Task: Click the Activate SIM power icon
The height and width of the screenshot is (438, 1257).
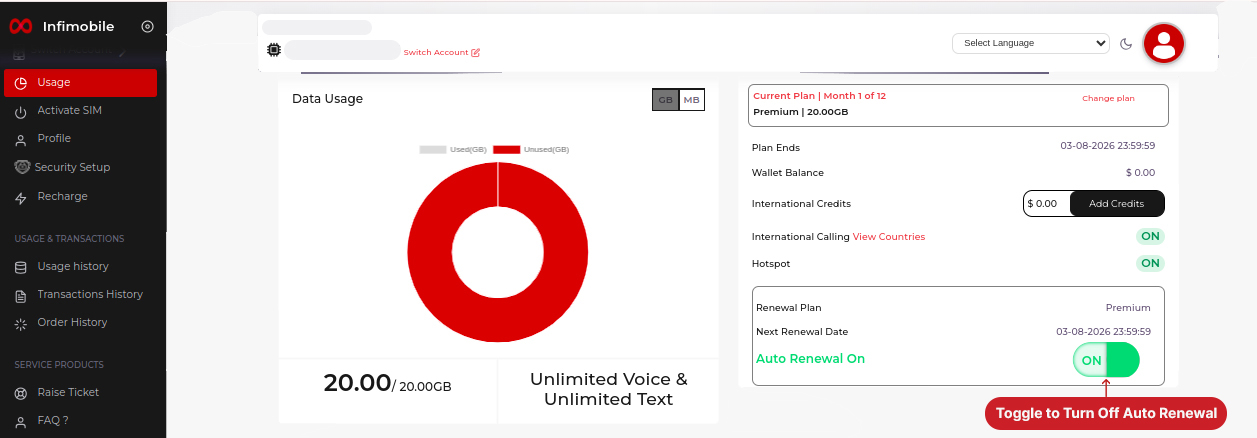Action: click(21, 111)
